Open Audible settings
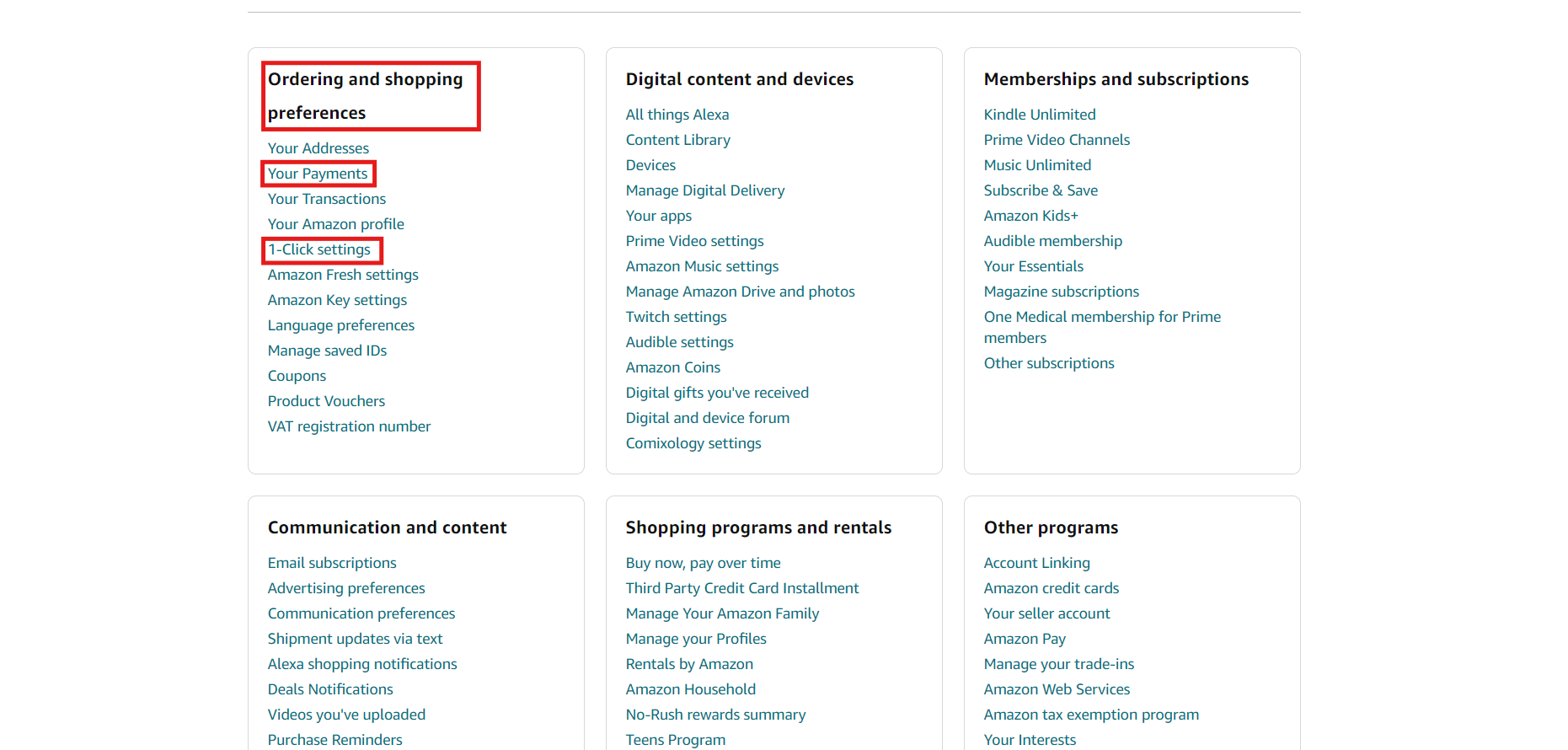The height and width of the screenshot is (750, 1568). (680, 342)
